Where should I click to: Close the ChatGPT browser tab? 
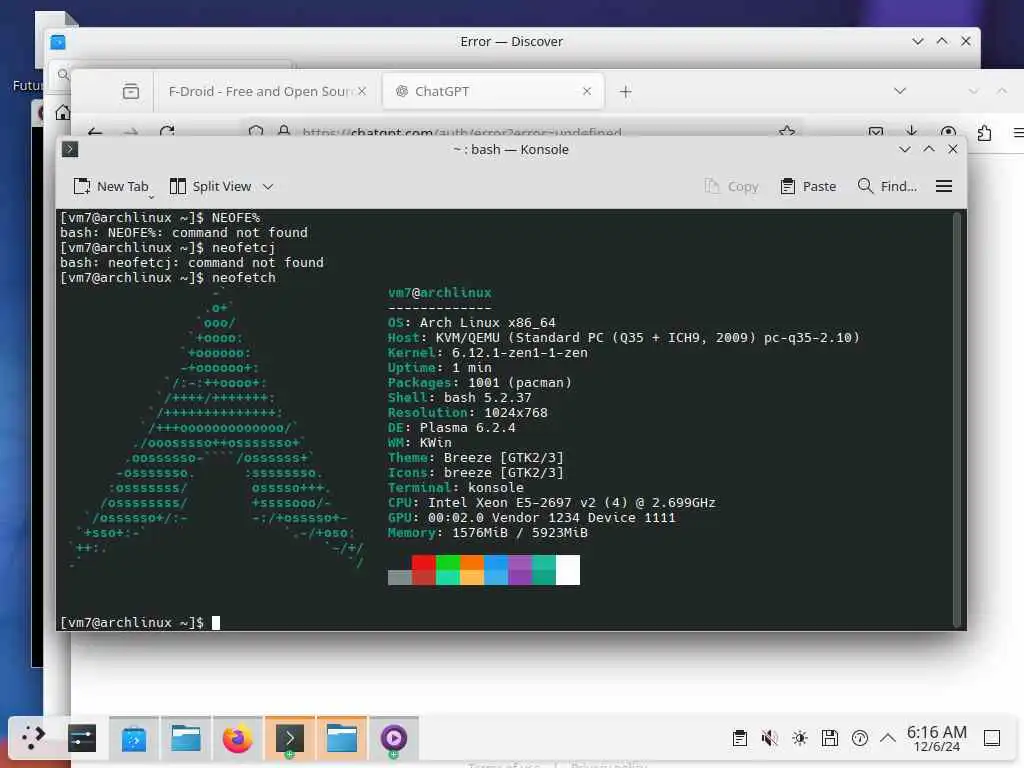click(586, 91)
